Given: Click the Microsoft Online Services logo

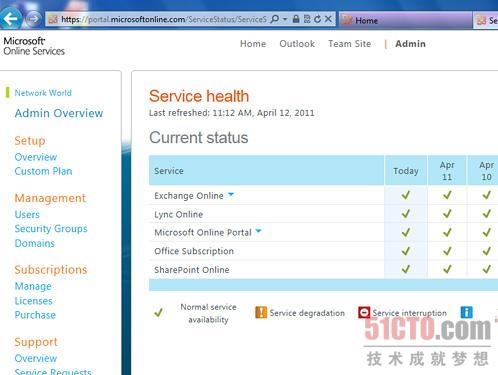Looking at the screenshot, I should pyautogui.click(x=34, y=46).
